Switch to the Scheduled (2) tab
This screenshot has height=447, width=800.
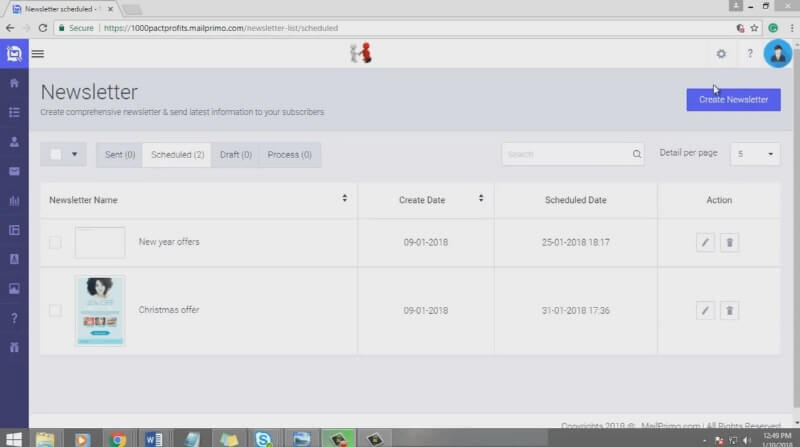tap(177, 155)
